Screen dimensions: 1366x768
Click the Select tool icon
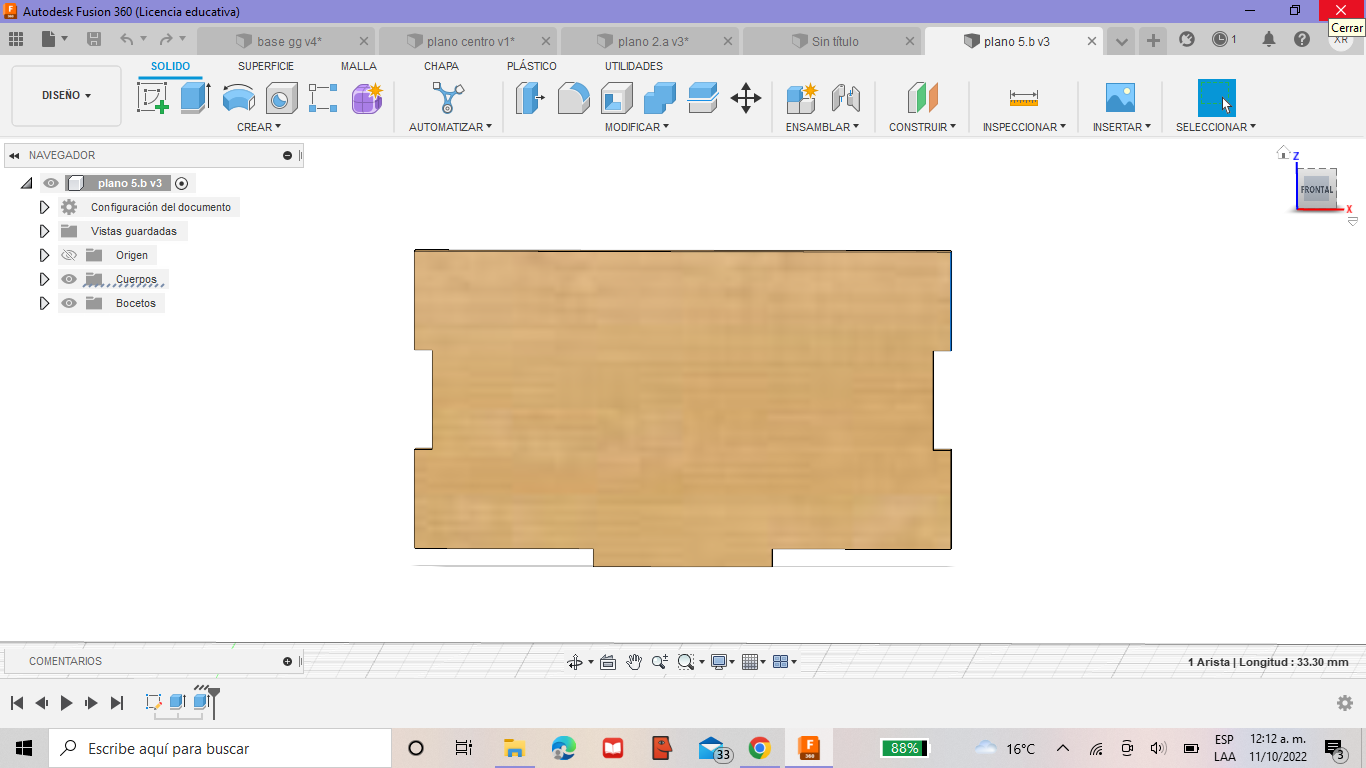pyautogui.click(x=1216, y=98)
